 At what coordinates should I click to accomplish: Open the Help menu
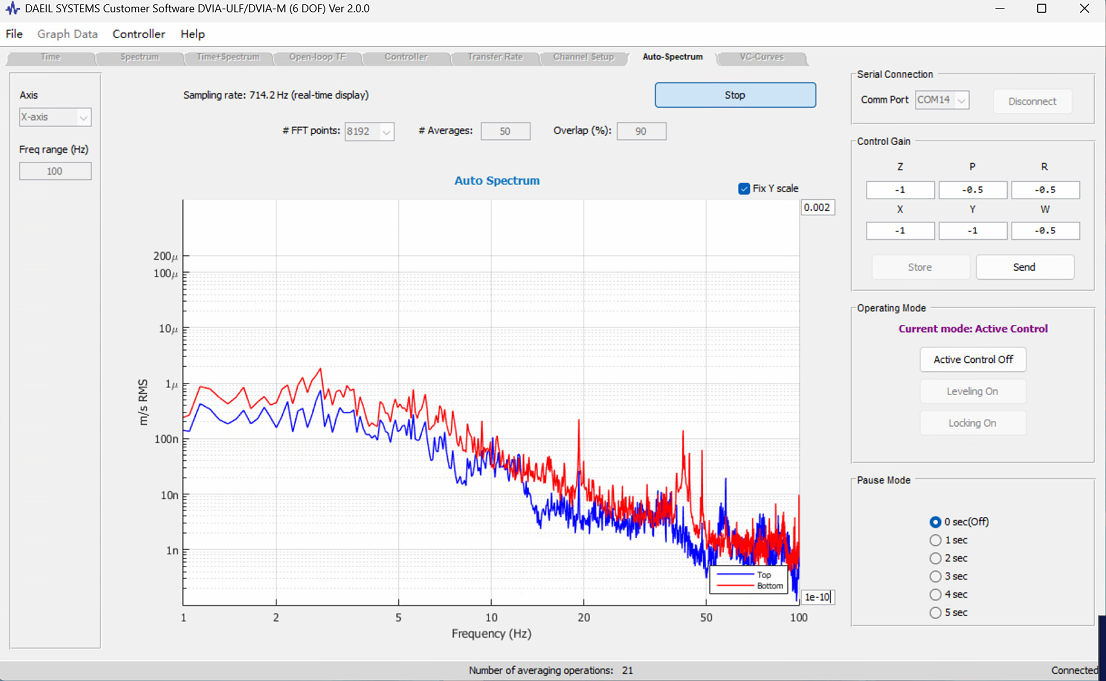[193, 34]
